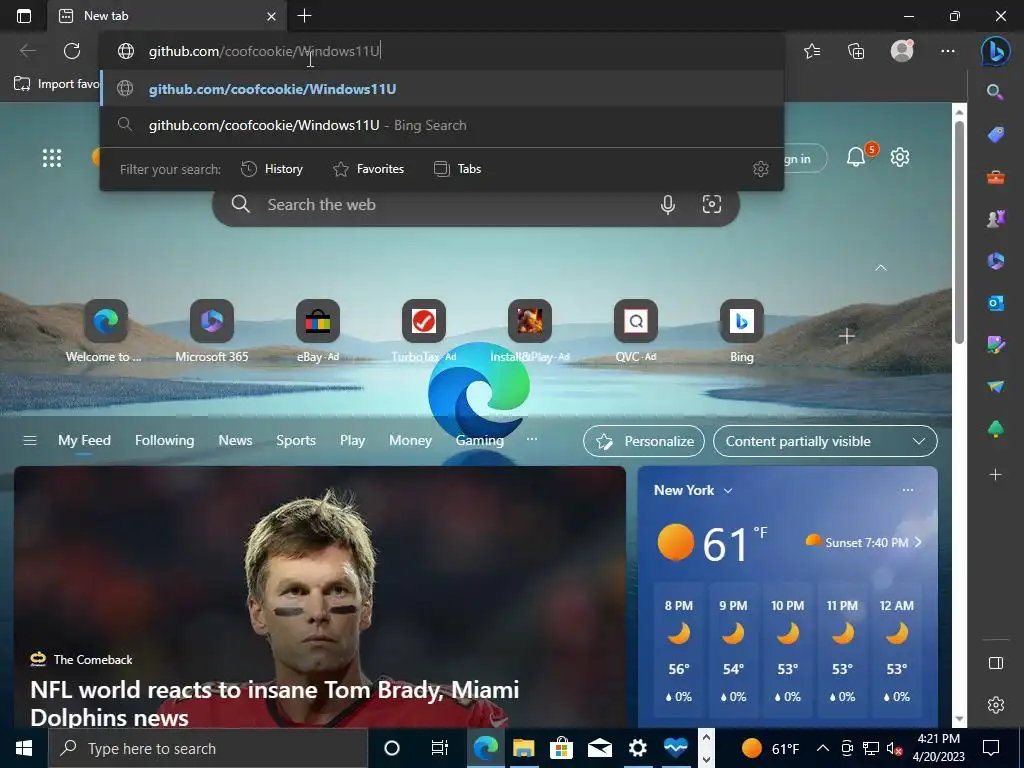Open weather card ellipsis options
This screenshot has width=1024, height=768.
pyautogui.click(x=908, y=490)
